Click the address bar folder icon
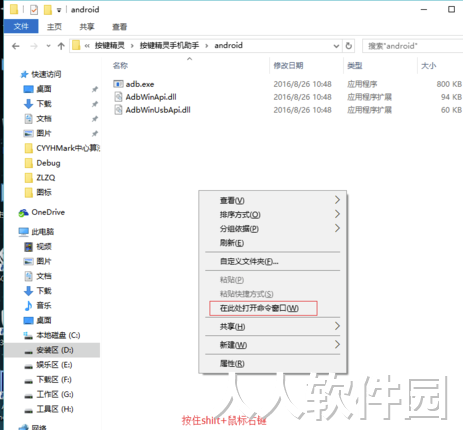 tap(76, 45)
